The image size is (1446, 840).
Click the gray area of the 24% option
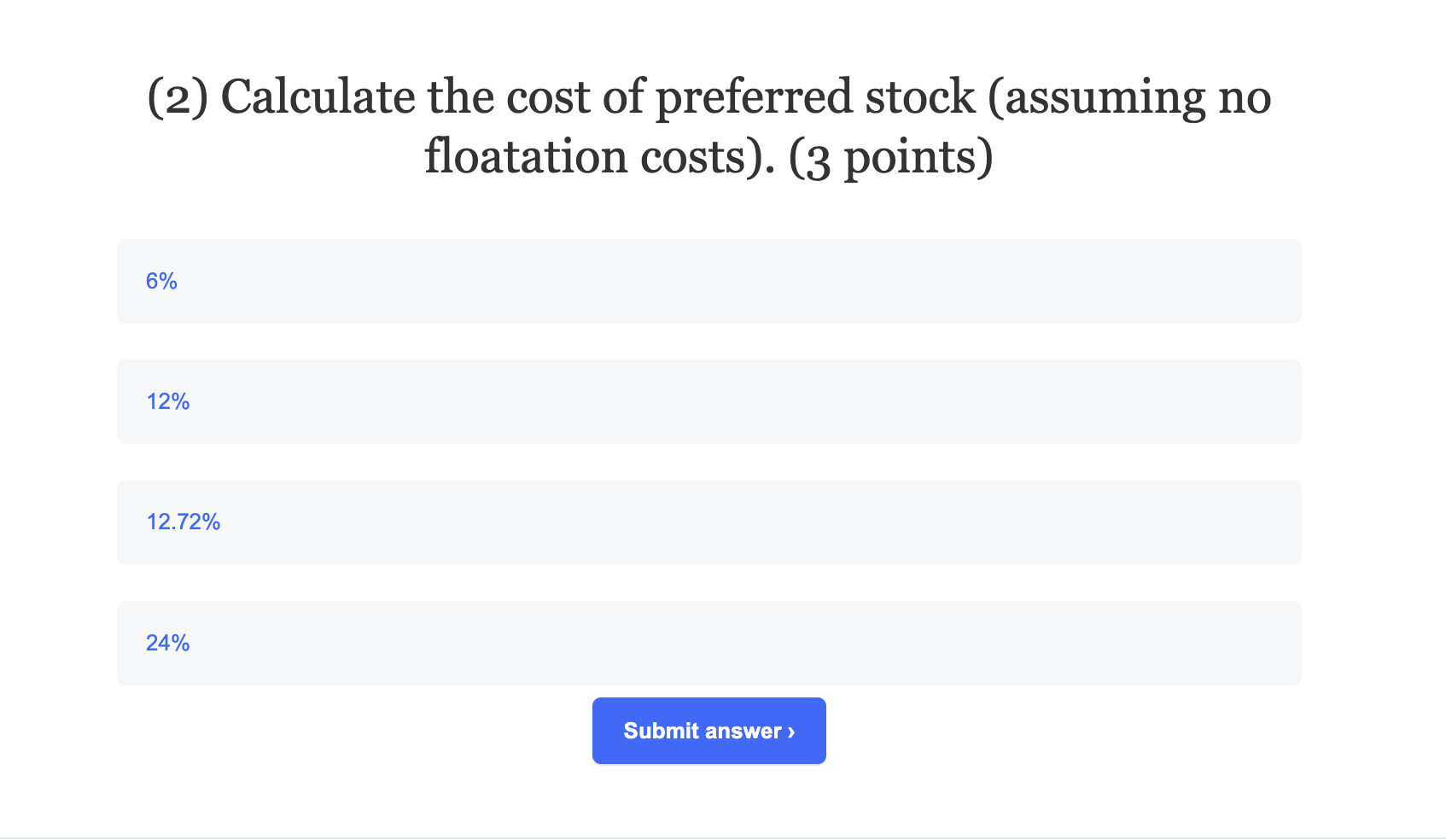click(768, 643)
